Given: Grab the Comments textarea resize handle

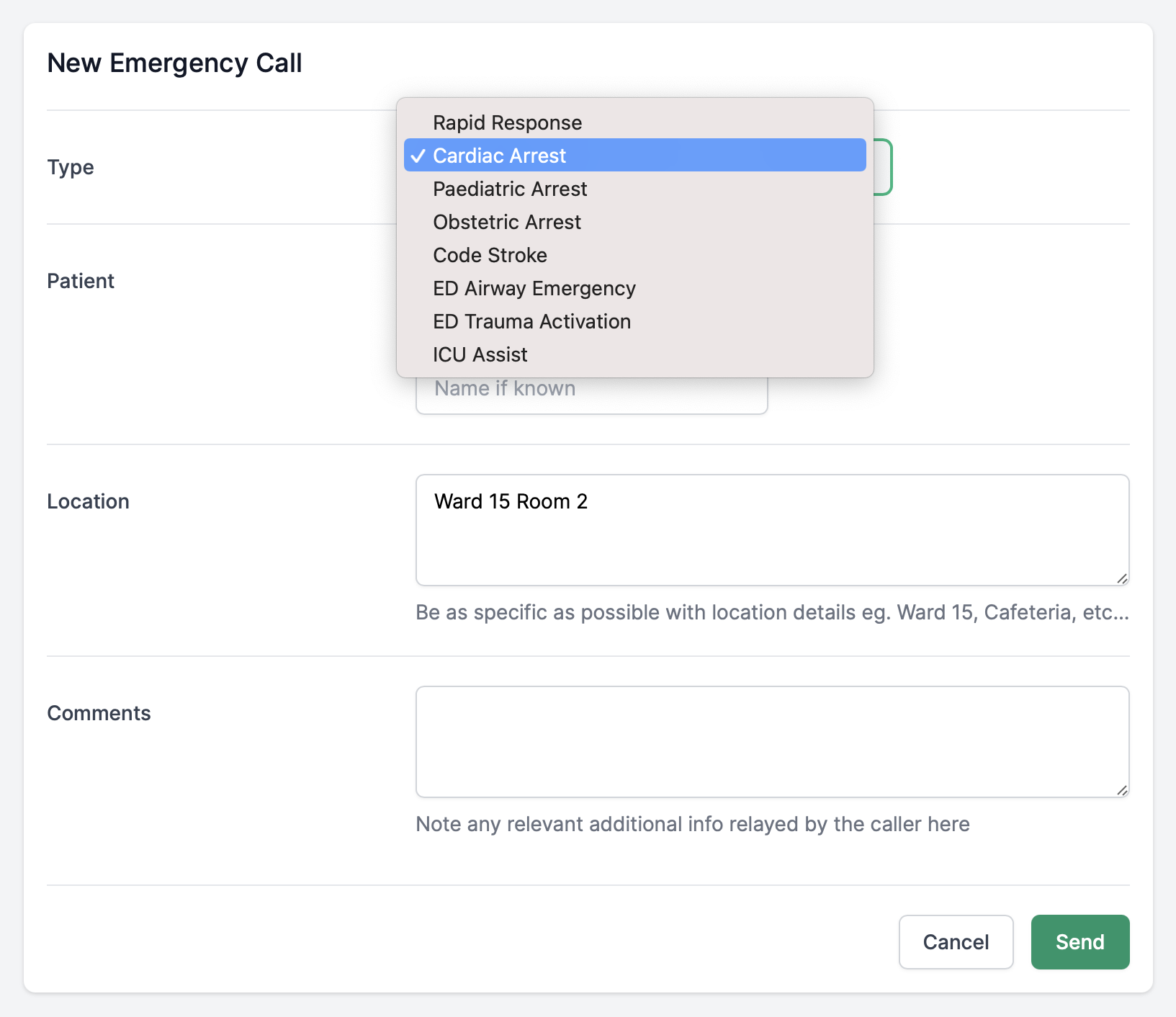Looking at the screenshot, I should [x=1122, y=790].
